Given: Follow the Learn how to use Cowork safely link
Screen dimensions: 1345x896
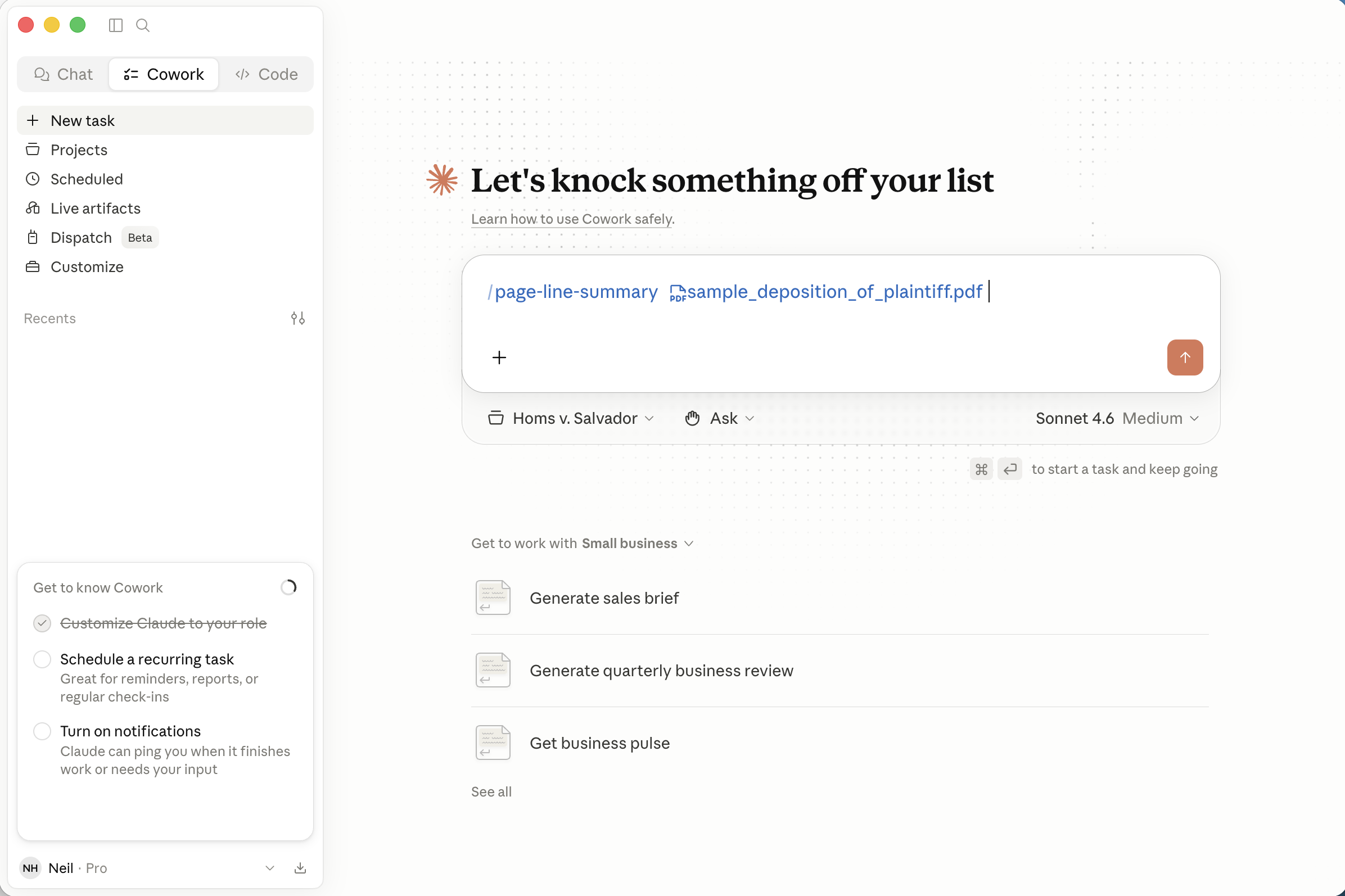Looking at the screenshot, I should tap(572, 219).
